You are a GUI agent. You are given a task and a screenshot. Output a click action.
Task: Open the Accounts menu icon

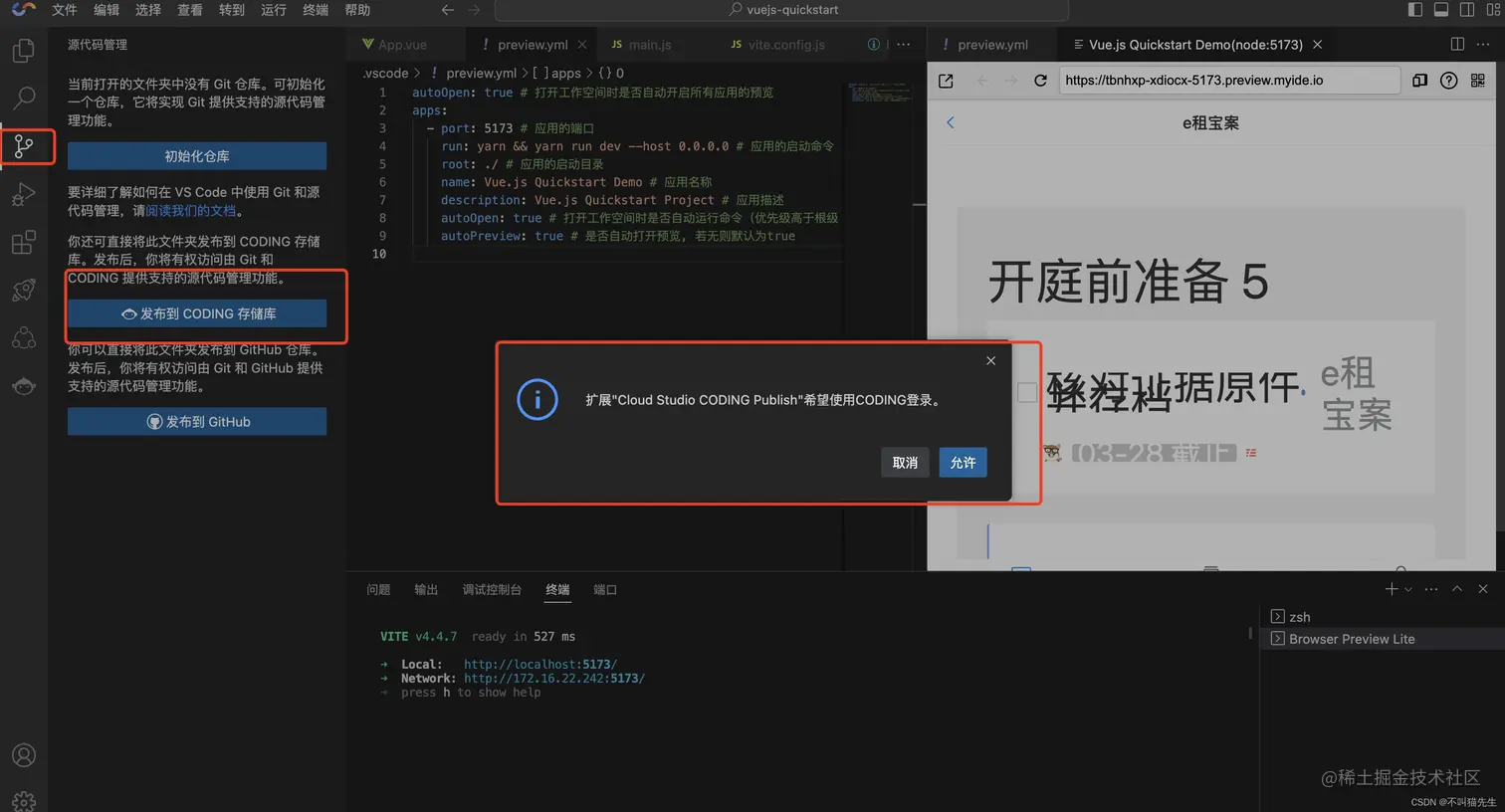point(24,755)
